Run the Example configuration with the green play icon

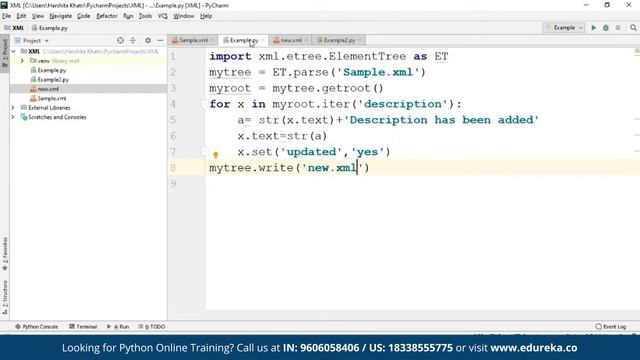(x=593, y=28)
